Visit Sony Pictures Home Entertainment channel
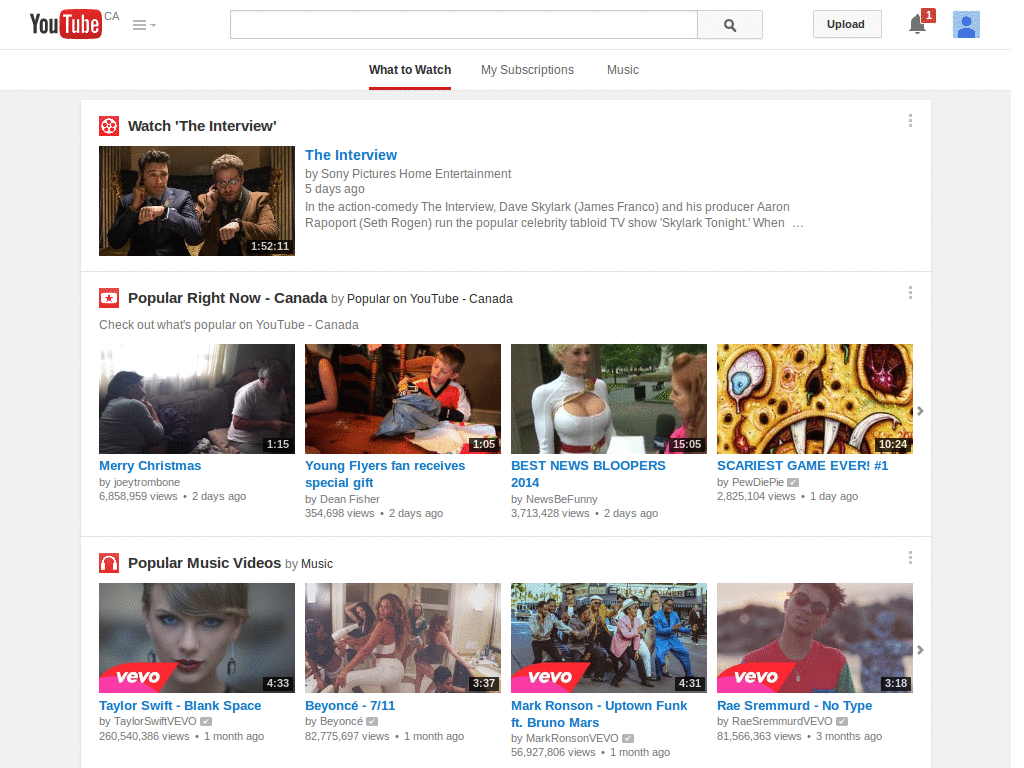1024x768 pixels. 416,174
